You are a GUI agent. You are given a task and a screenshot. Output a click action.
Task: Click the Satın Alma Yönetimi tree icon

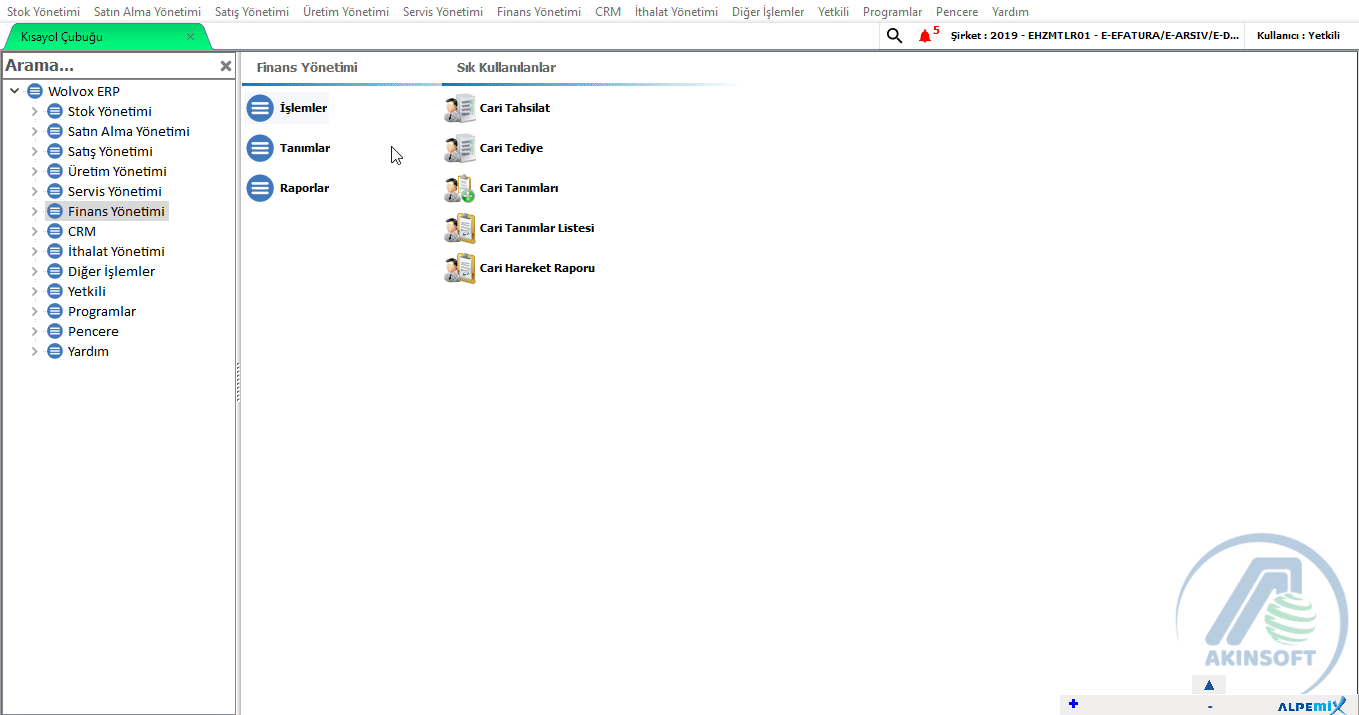coord(55,131)
